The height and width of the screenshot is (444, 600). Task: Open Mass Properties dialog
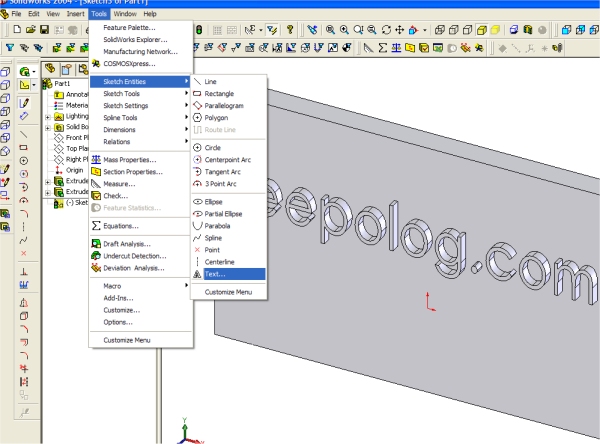129,159
